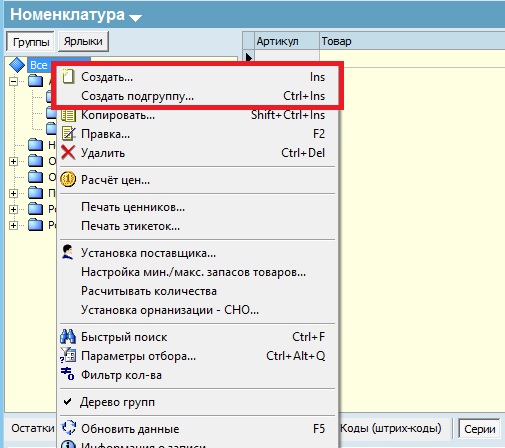Click the Товар column header
Screen dimensions: 505x448
tap(412, 41)
